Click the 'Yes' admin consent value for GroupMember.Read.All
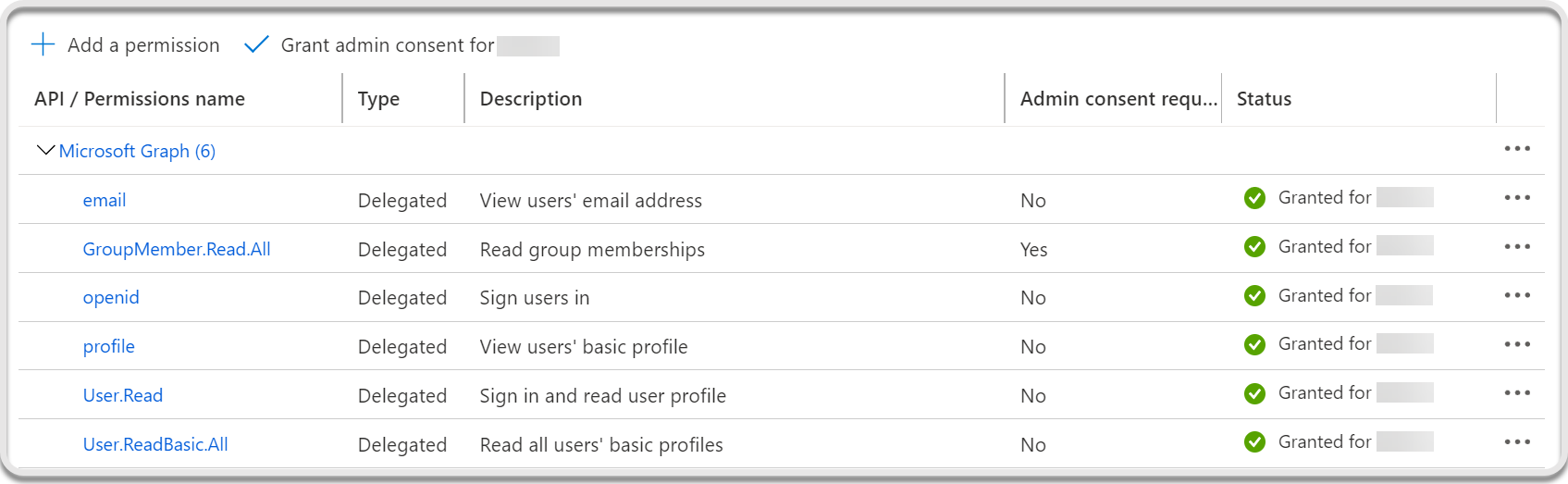 pos(1034,250)
